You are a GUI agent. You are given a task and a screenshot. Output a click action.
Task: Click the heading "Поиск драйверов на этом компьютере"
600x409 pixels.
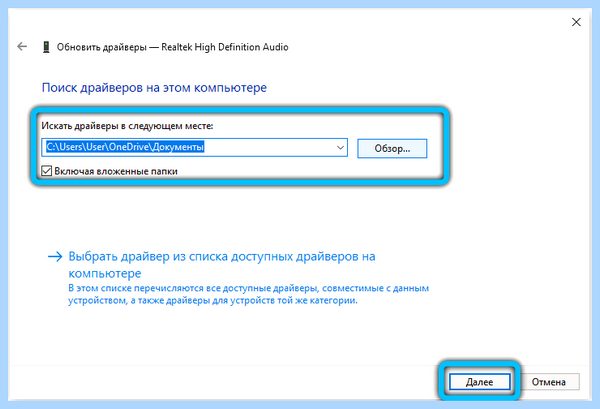(154, 88)
